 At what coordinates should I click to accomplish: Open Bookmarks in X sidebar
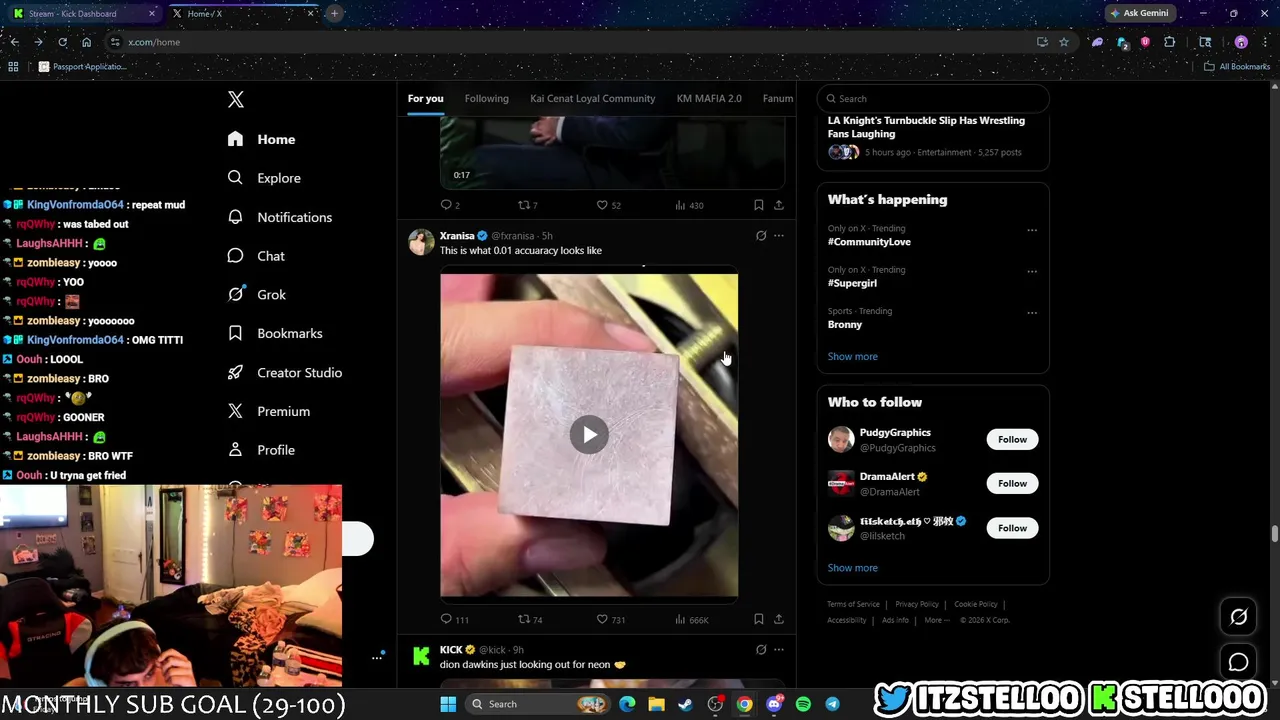274,333
